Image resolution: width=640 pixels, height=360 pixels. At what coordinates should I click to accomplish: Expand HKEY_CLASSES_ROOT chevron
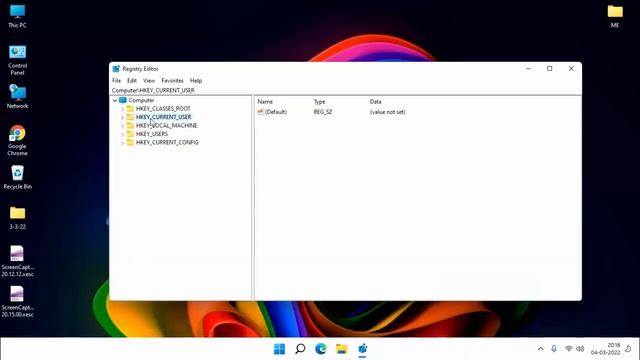tap(122, 109)
